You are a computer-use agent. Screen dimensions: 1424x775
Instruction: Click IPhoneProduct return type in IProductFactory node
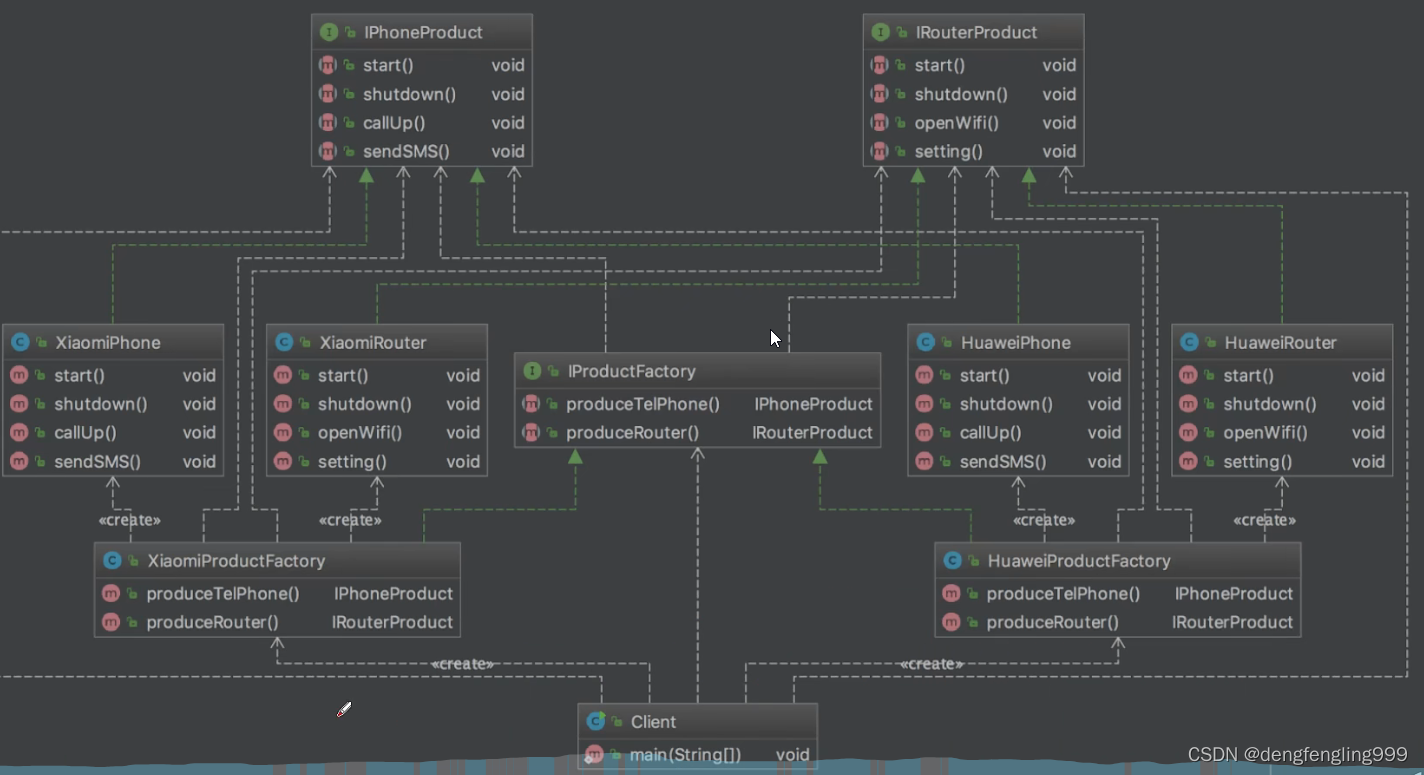point(813,404)
